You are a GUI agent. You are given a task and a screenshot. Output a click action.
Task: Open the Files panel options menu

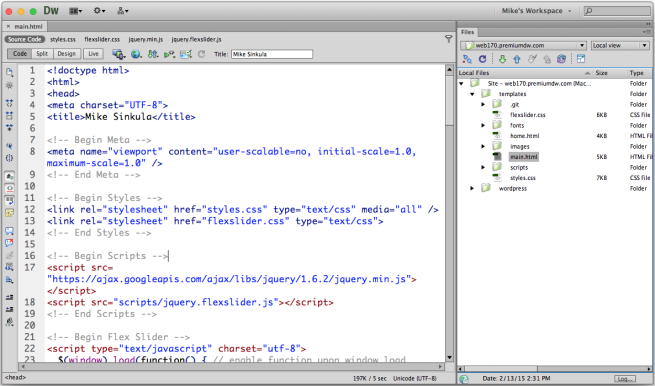(x=647, y=32)
